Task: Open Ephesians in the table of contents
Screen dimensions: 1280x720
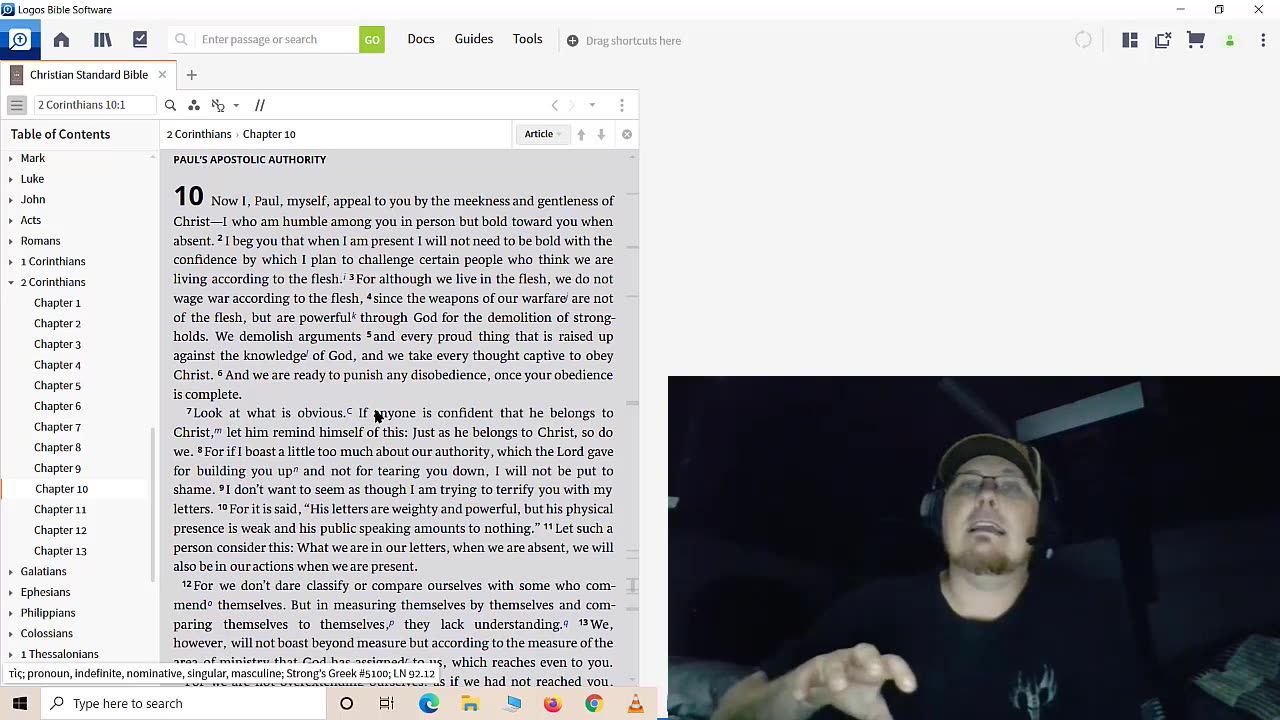Action: click(46, 592)
